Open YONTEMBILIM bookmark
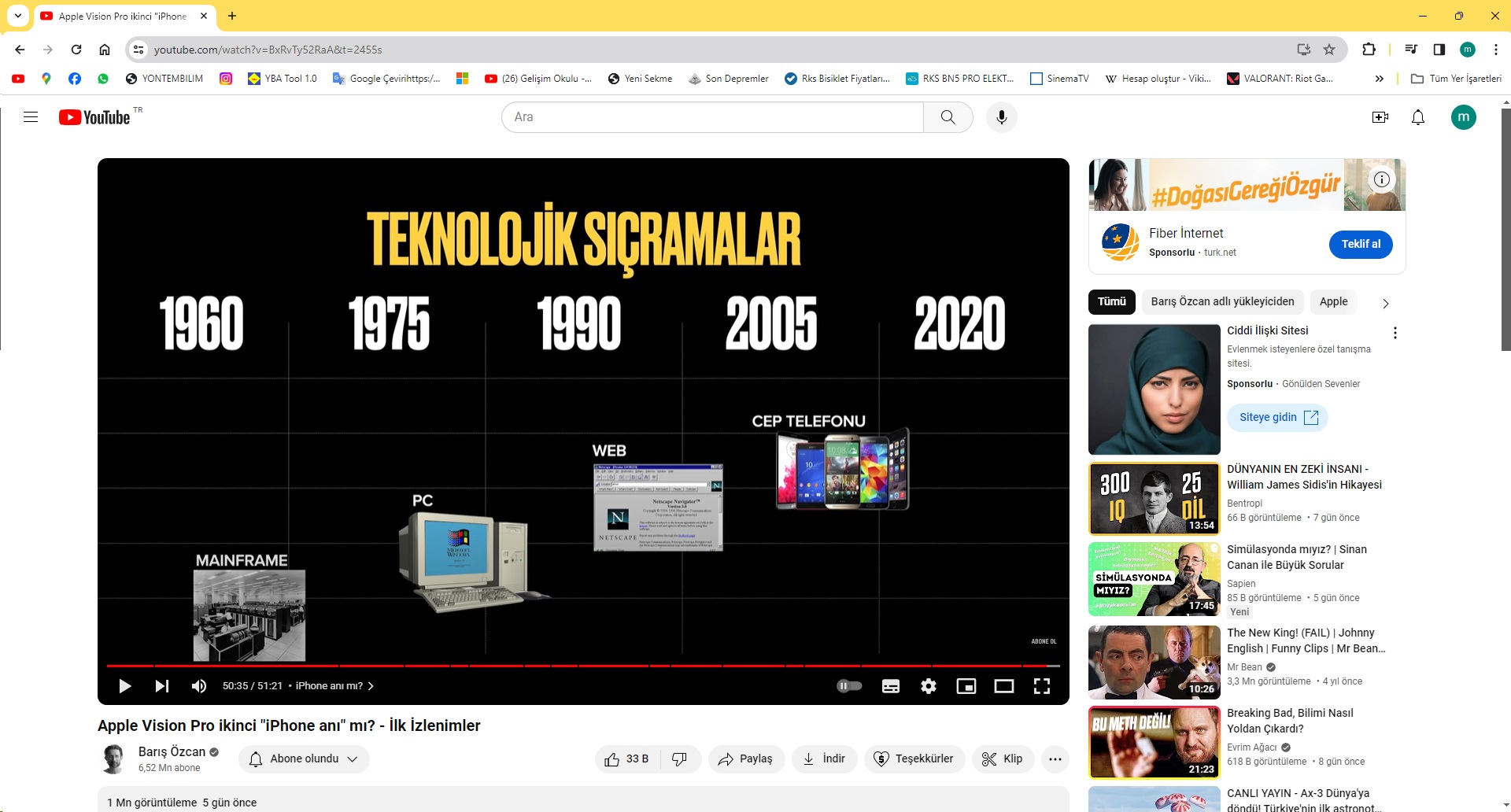The image size is (1511, 812). pyautogui.click(x=164, y=79)
